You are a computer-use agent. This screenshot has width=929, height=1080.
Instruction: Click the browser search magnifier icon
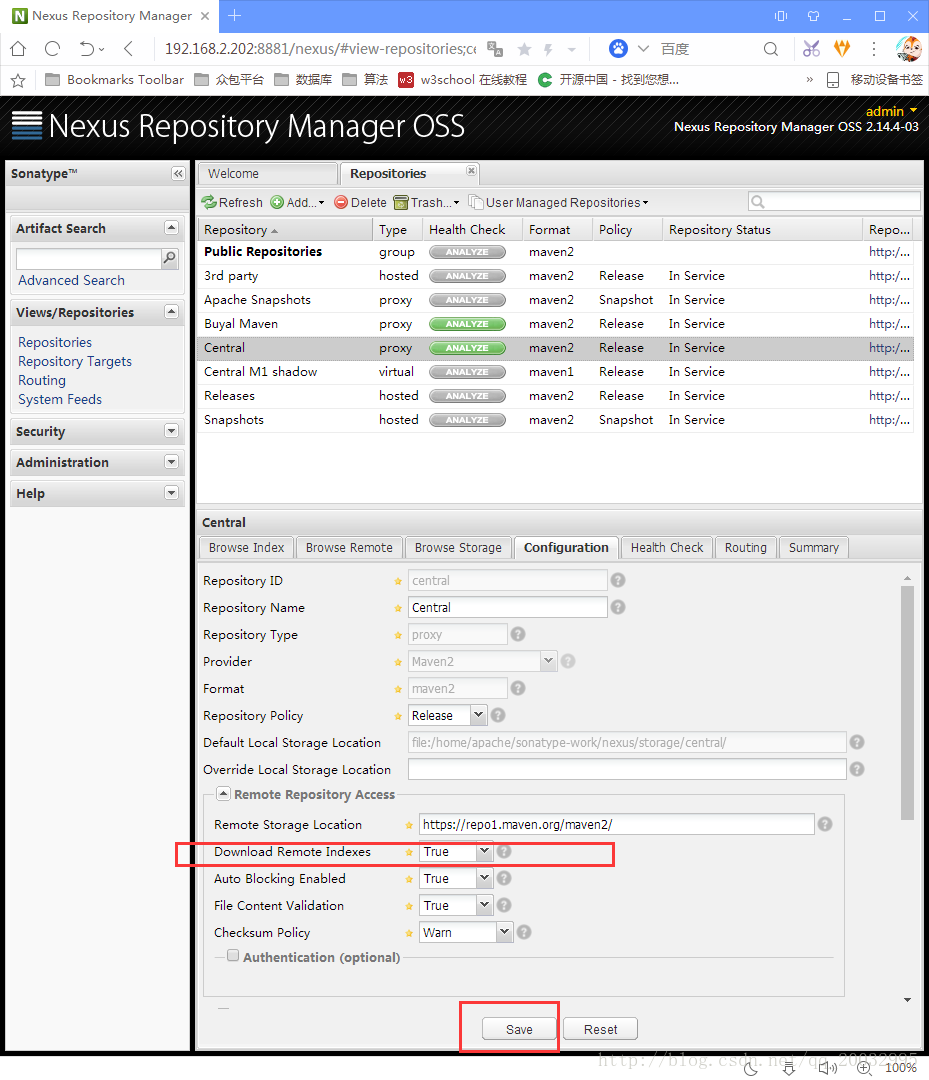point(771,49)
